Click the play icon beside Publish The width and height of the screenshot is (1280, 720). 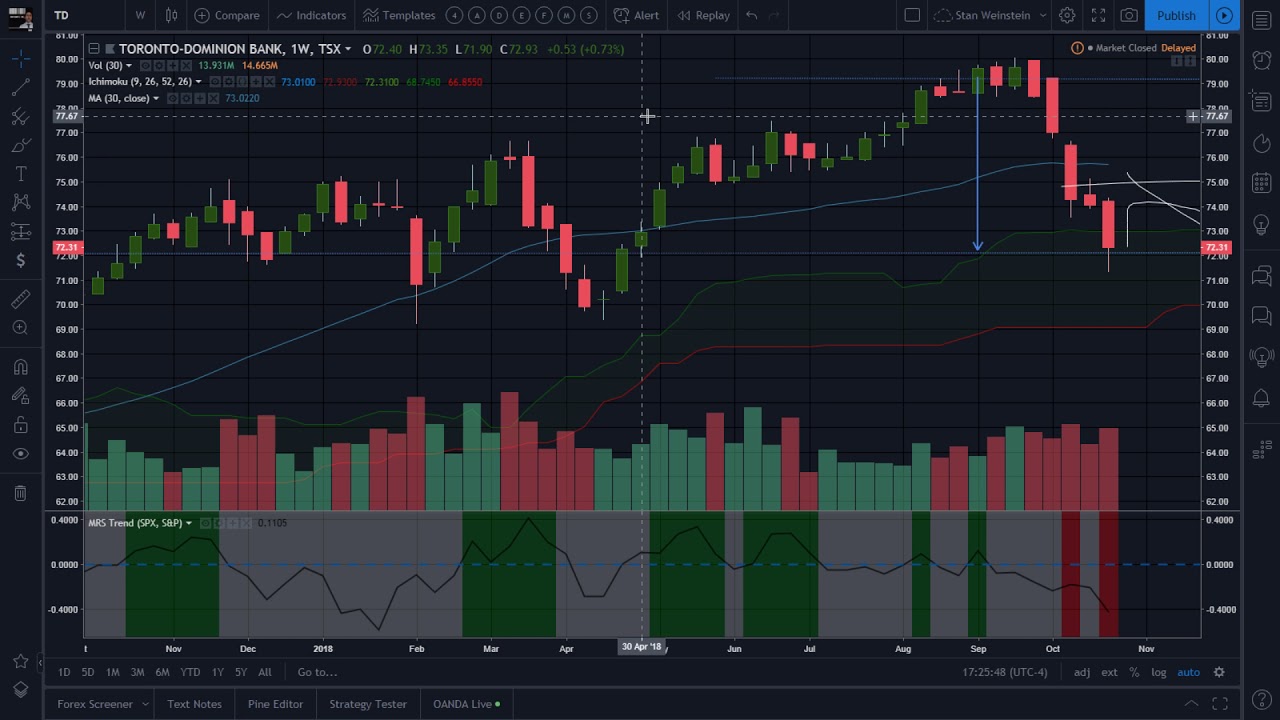click(1224, 15)
